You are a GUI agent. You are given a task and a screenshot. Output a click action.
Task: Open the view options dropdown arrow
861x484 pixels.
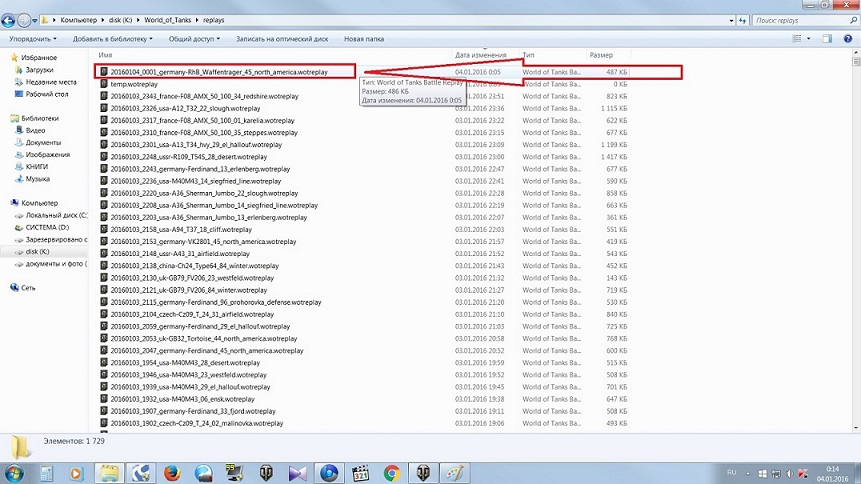[x=808, y=38]
